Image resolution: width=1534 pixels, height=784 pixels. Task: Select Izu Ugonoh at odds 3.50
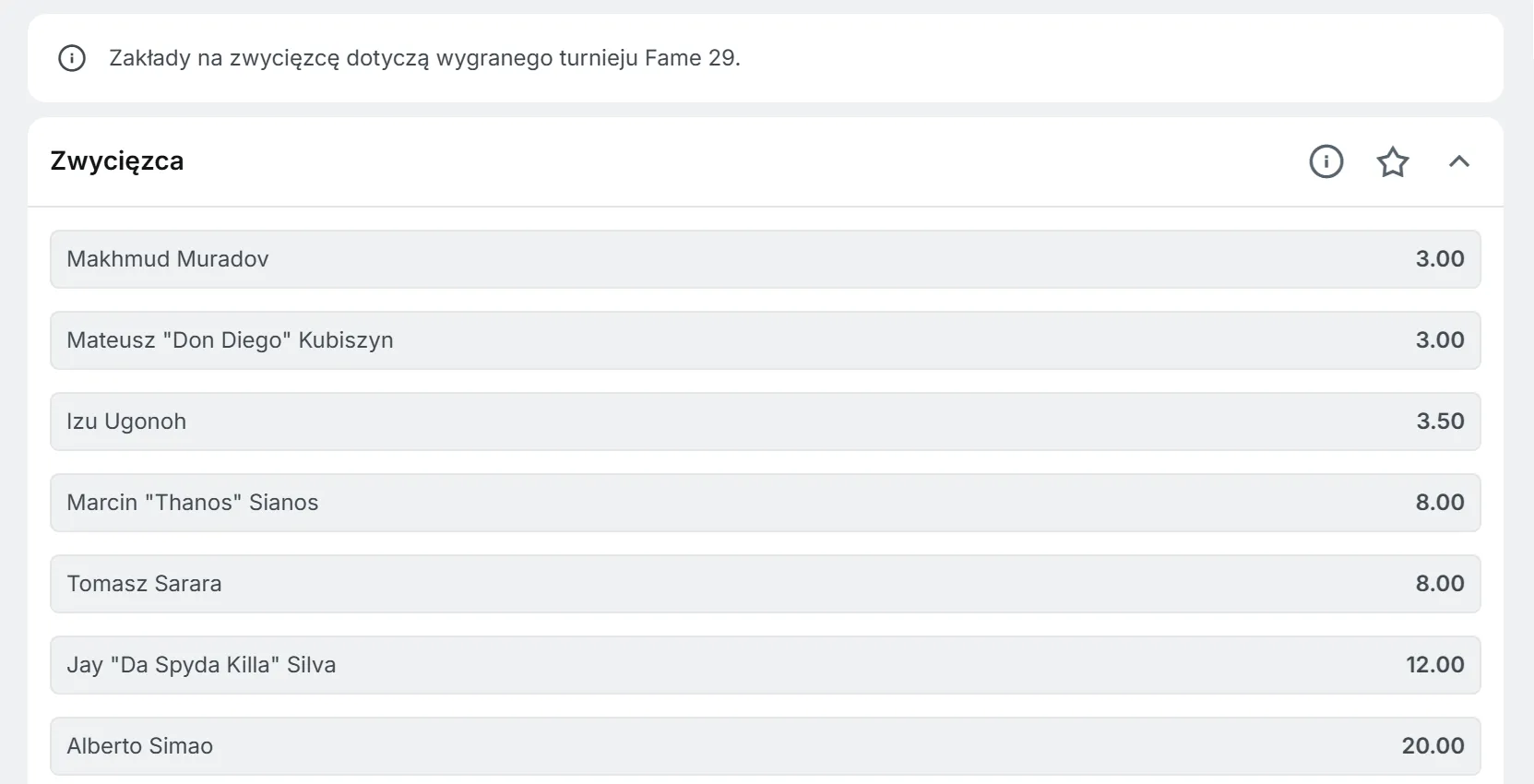pos(764,422)
